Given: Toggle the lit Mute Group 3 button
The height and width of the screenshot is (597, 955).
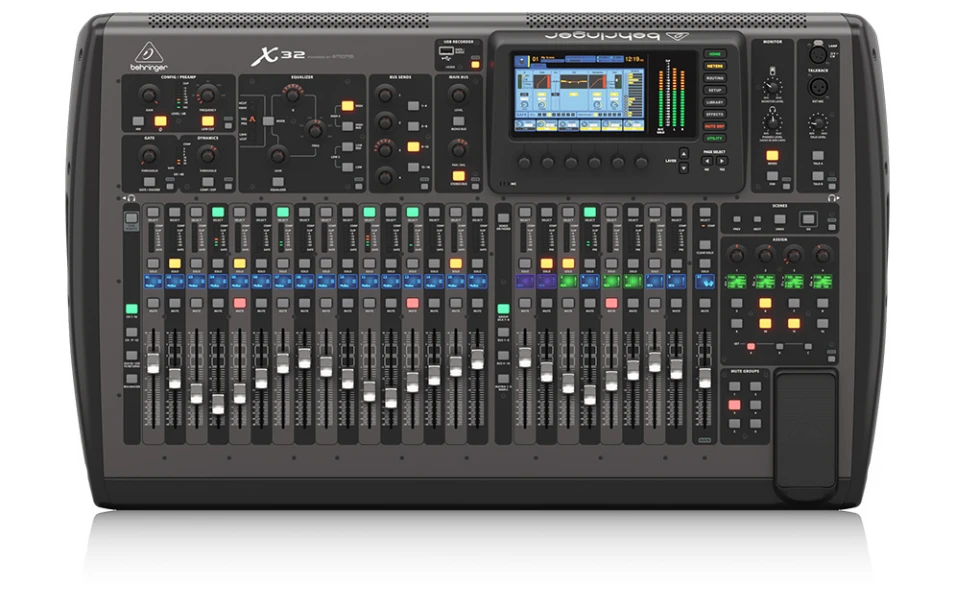Looking at the screenshot, I should [735, 405].
